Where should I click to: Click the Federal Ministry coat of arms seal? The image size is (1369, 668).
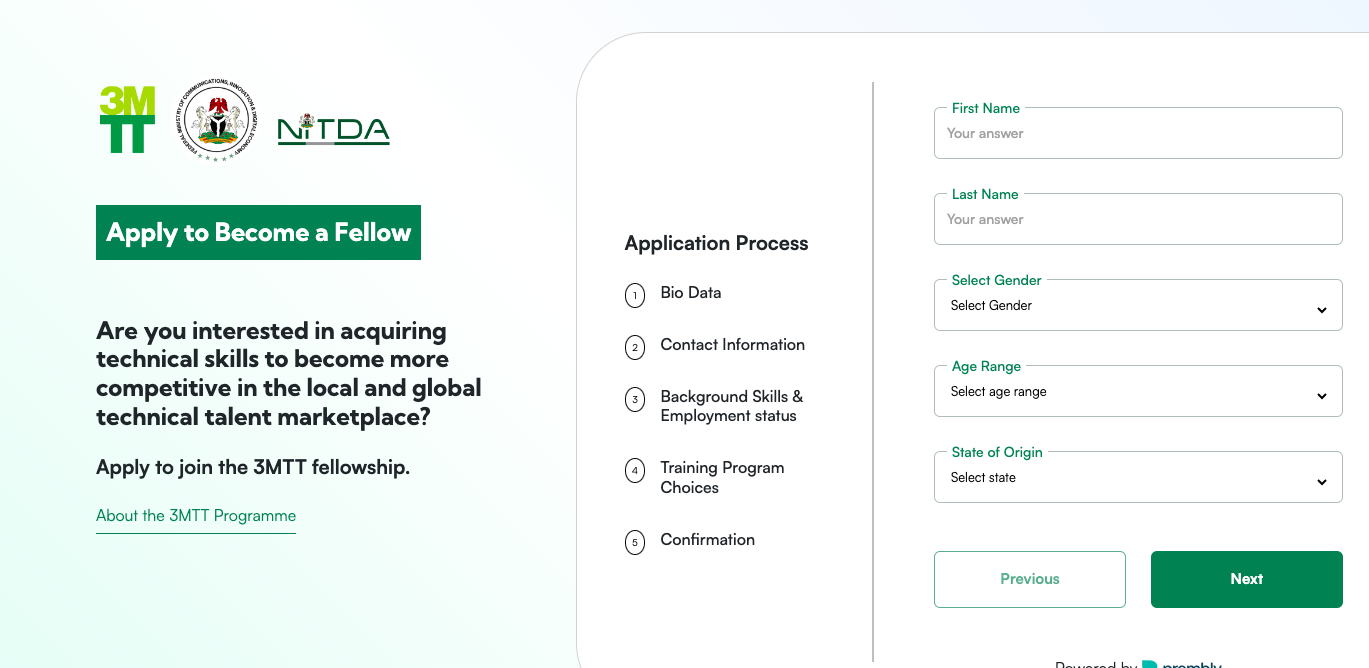(x=217, y=121)
